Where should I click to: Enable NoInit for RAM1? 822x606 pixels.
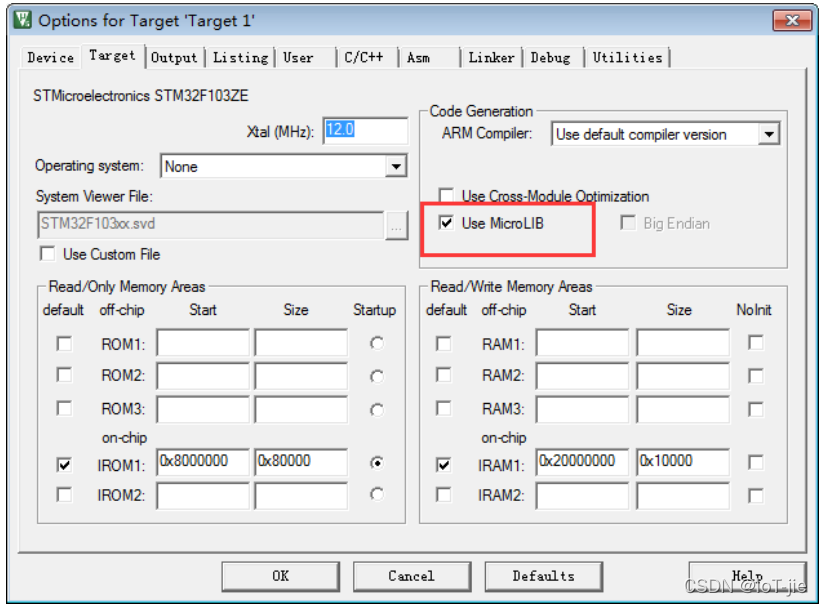tap(755, 343)
